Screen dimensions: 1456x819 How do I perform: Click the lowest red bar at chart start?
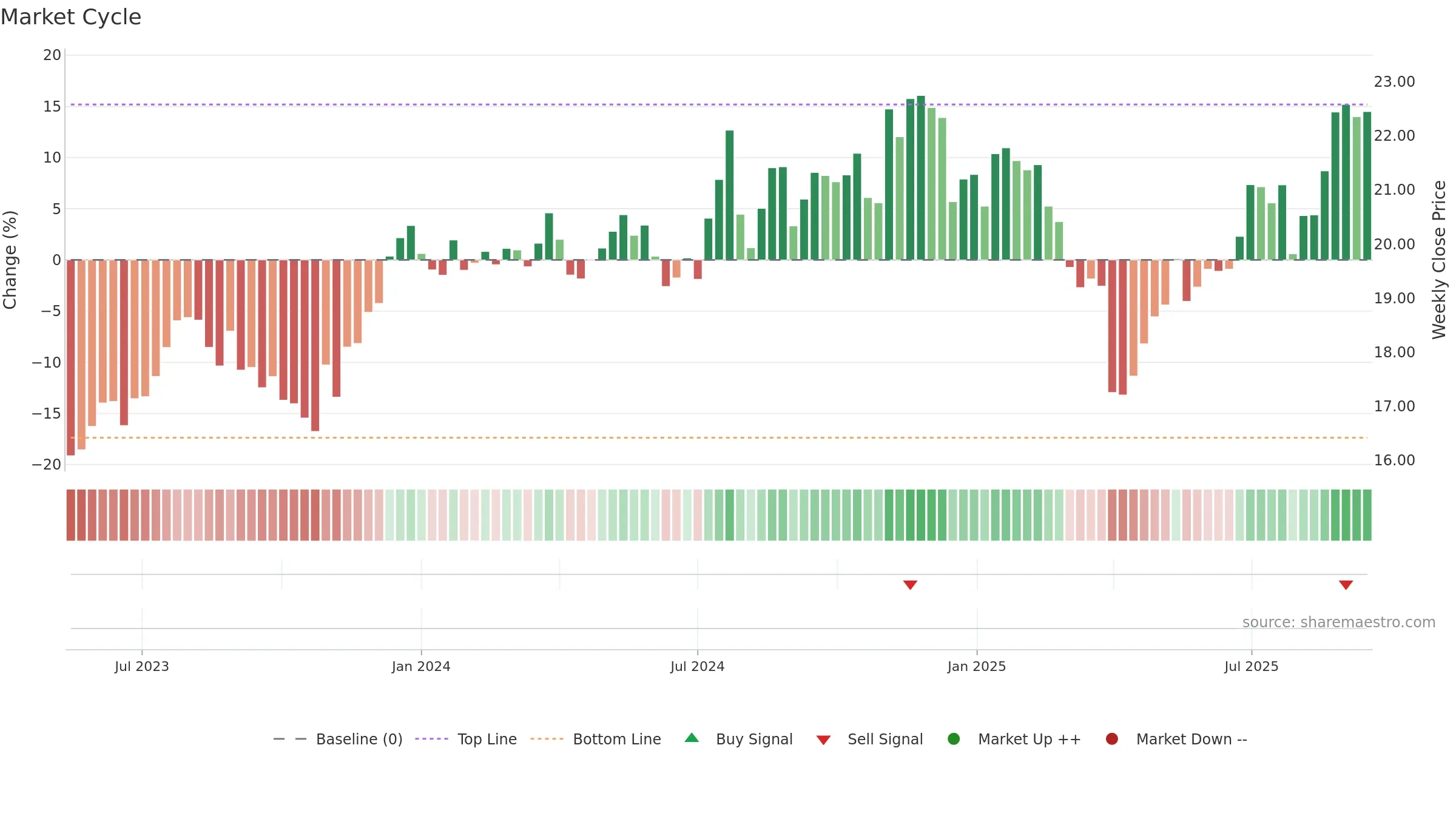71,357
